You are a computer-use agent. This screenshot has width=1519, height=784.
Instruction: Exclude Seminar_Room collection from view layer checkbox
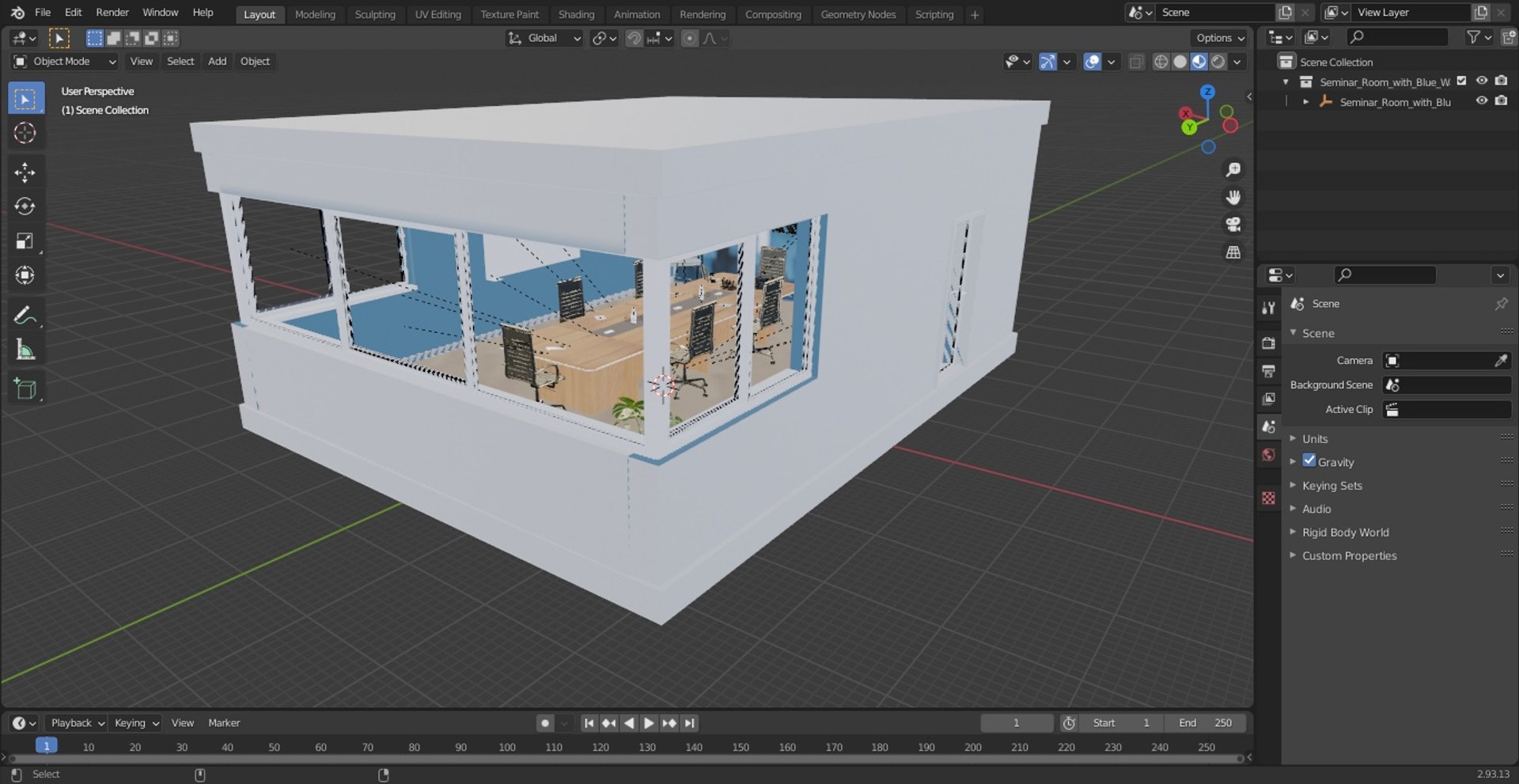[x=1461, y=81]
